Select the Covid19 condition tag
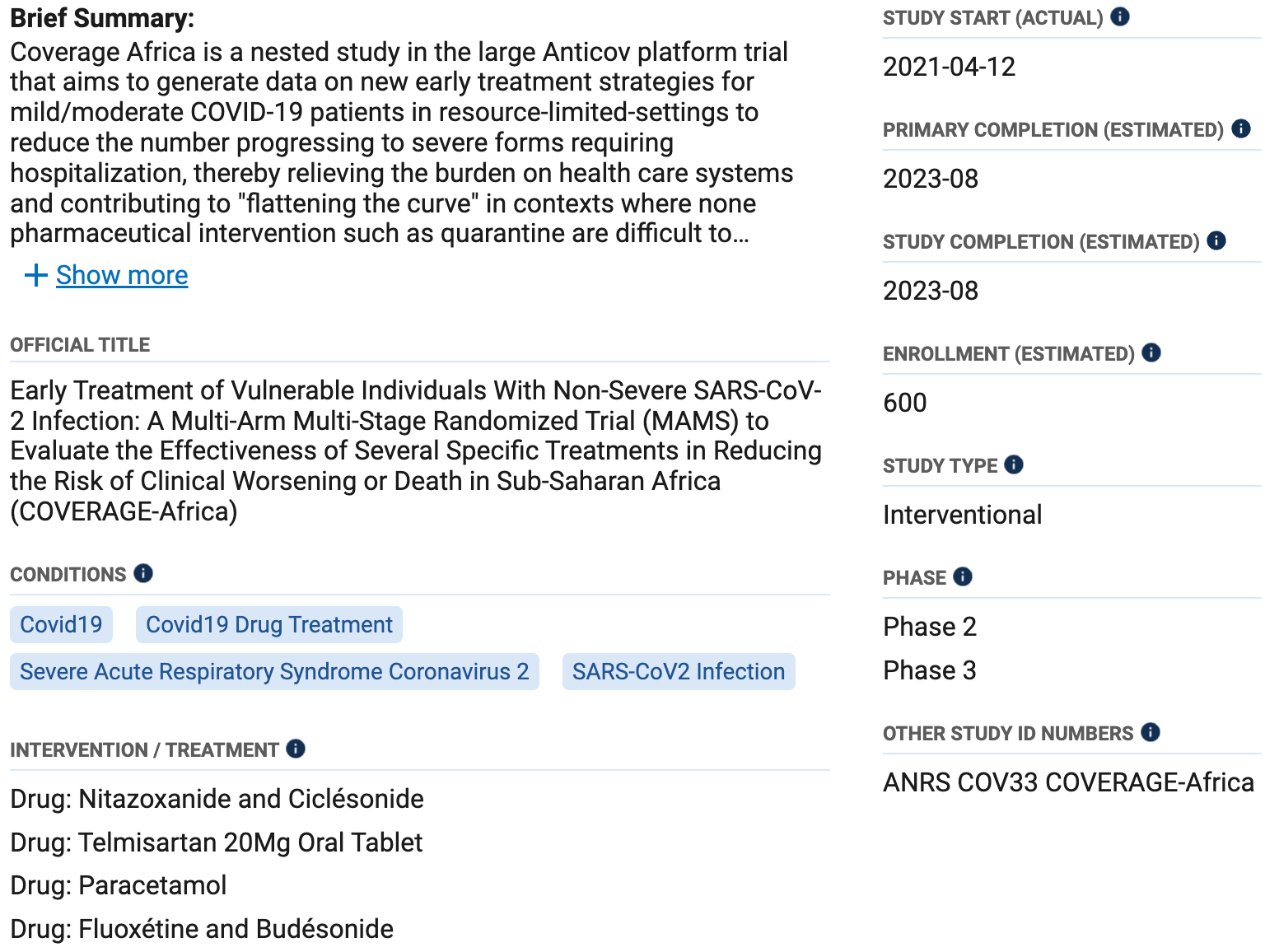Viewport: 1265px width, 952px height. click(61, 624)
